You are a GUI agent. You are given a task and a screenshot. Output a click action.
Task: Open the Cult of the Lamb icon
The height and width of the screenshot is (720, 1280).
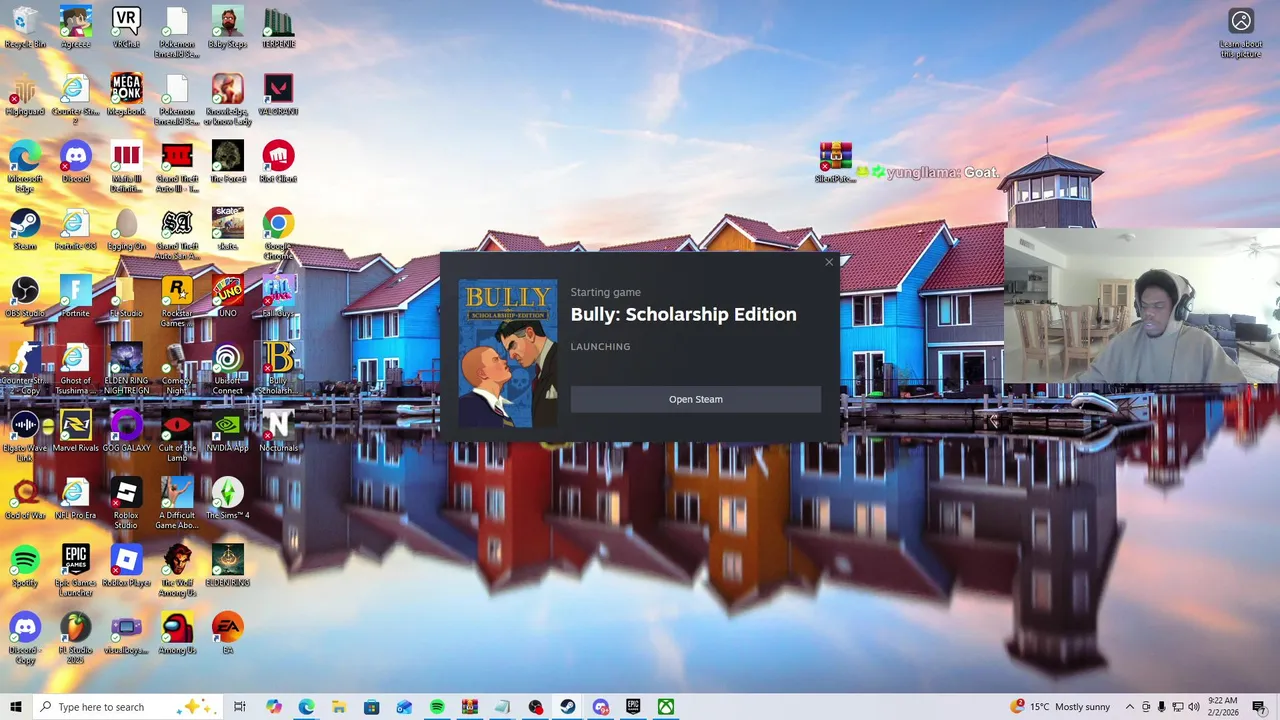[x=177, y=434]
